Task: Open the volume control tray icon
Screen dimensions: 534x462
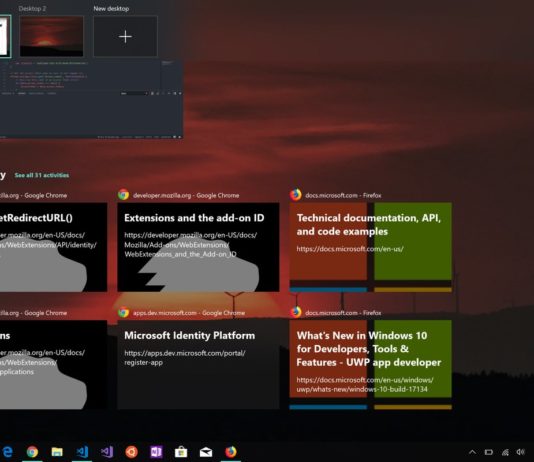Action: pos(521,452)
